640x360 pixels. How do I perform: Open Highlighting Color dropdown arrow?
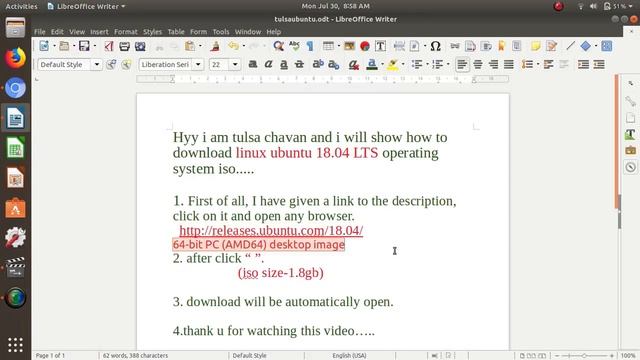tap(403, 64)
